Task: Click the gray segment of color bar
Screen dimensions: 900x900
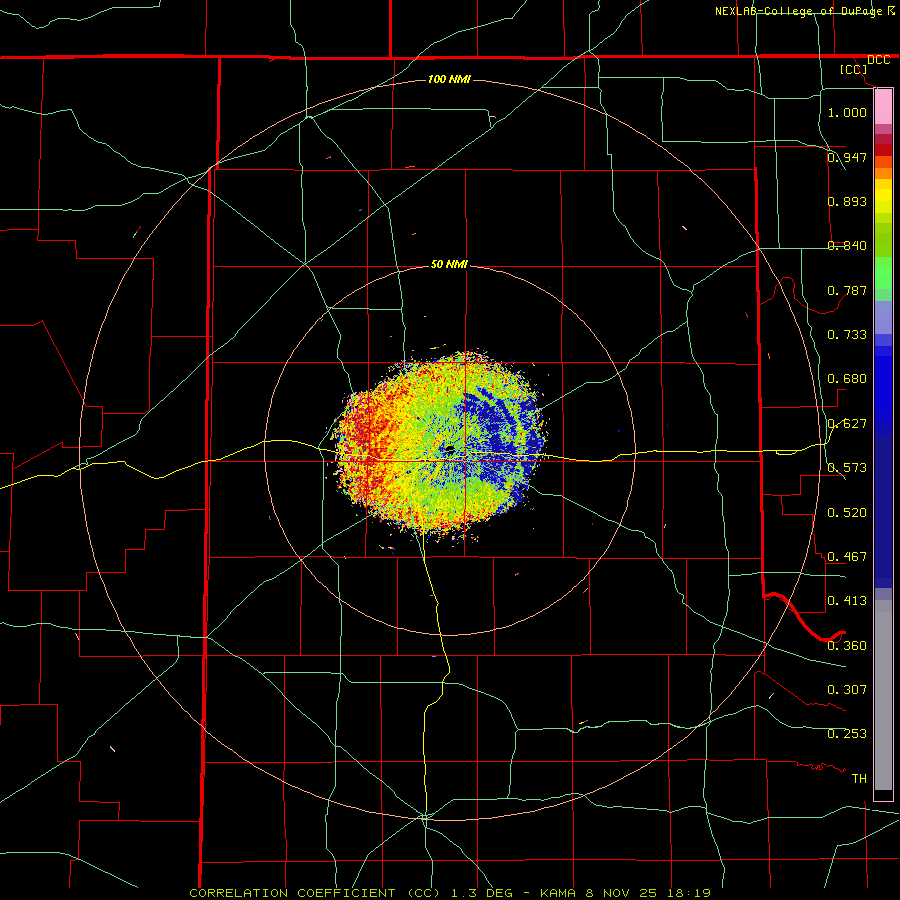Action: pyautogui.click(x=883, y=695)
